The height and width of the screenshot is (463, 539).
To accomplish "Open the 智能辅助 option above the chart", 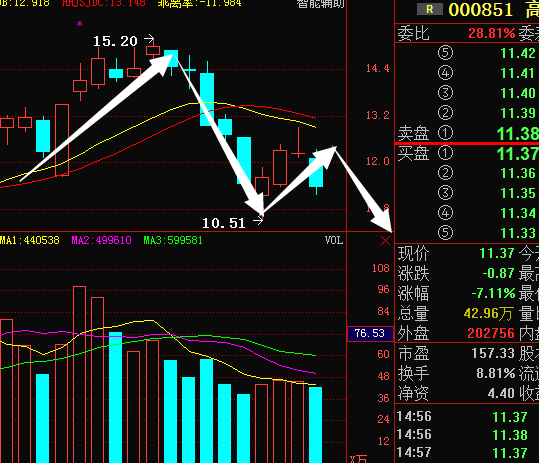I will [x=320, y=4].
